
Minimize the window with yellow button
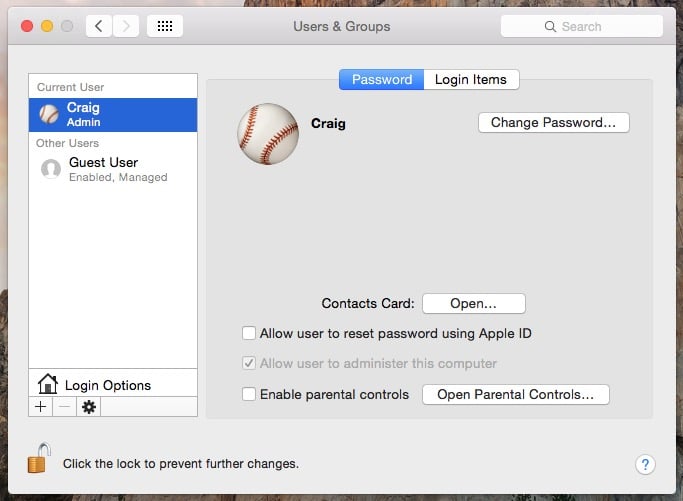click(47, 26)
